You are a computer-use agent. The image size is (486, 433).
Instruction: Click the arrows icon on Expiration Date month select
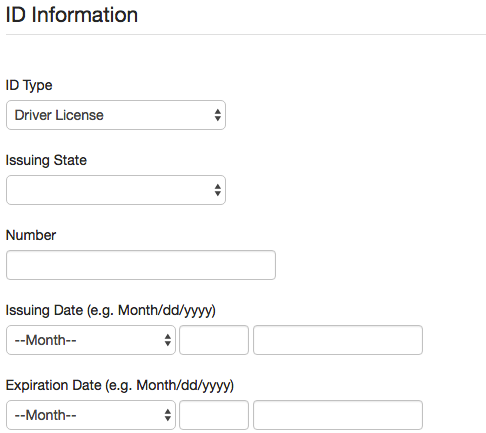pyautogui.click(x=168, y=415)
